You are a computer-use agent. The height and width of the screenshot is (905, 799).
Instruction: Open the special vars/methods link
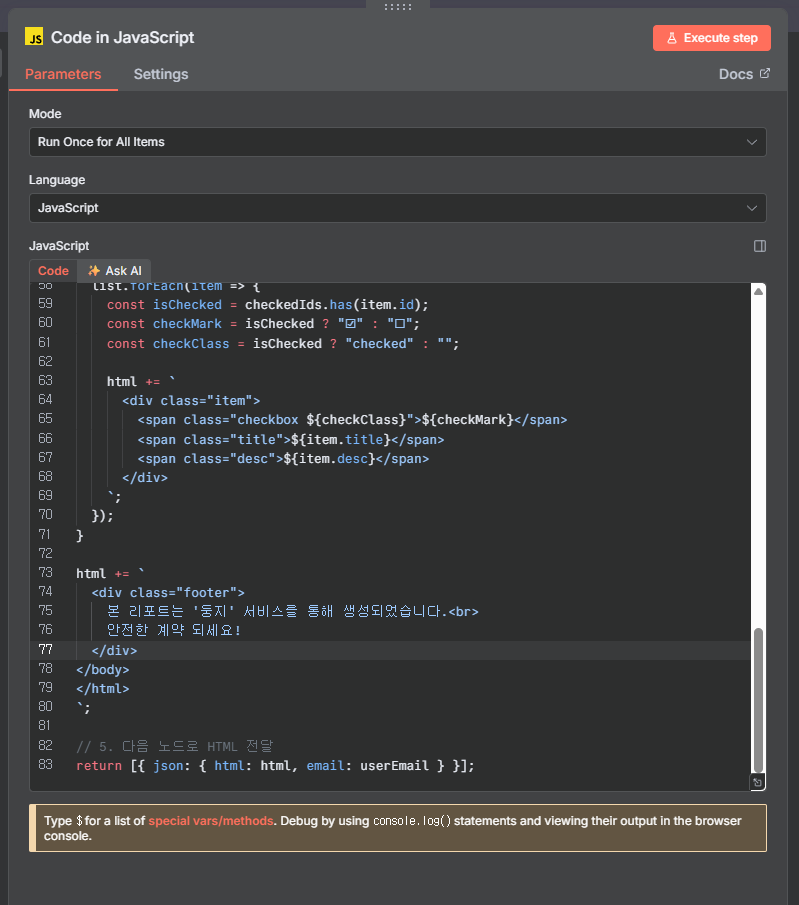coord(210,821)
